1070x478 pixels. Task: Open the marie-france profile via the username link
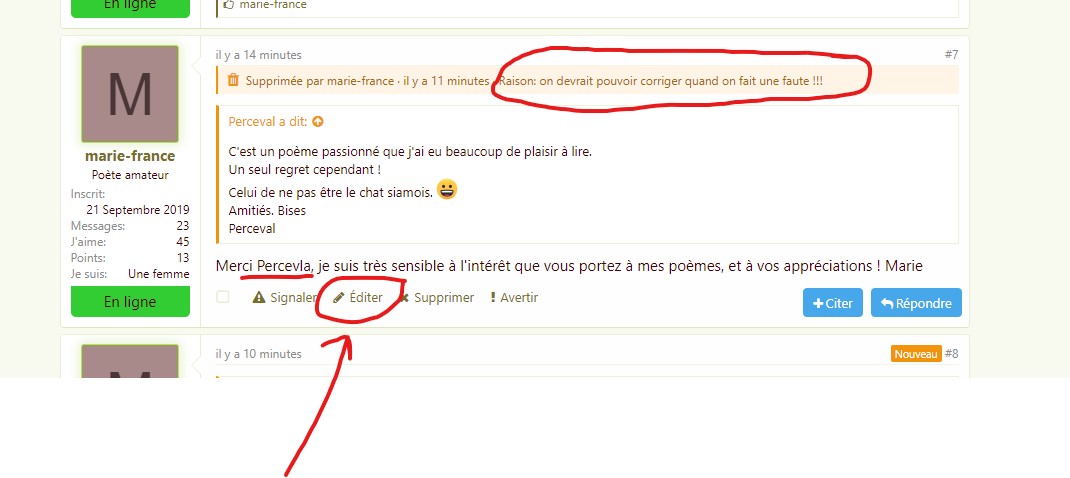tap(130, 156)
